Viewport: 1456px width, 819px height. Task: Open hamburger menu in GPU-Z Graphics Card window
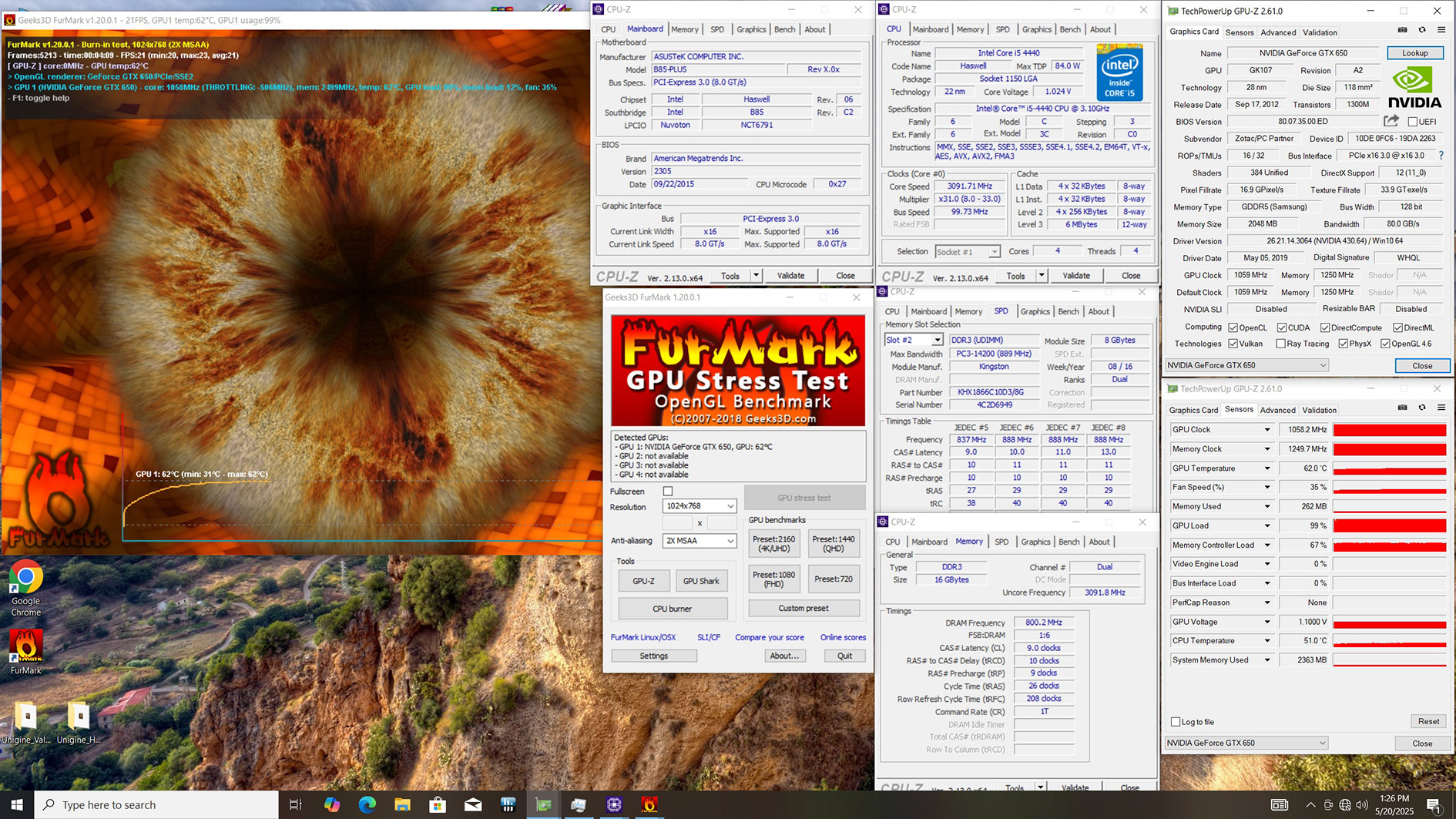tap(1441, 30)
